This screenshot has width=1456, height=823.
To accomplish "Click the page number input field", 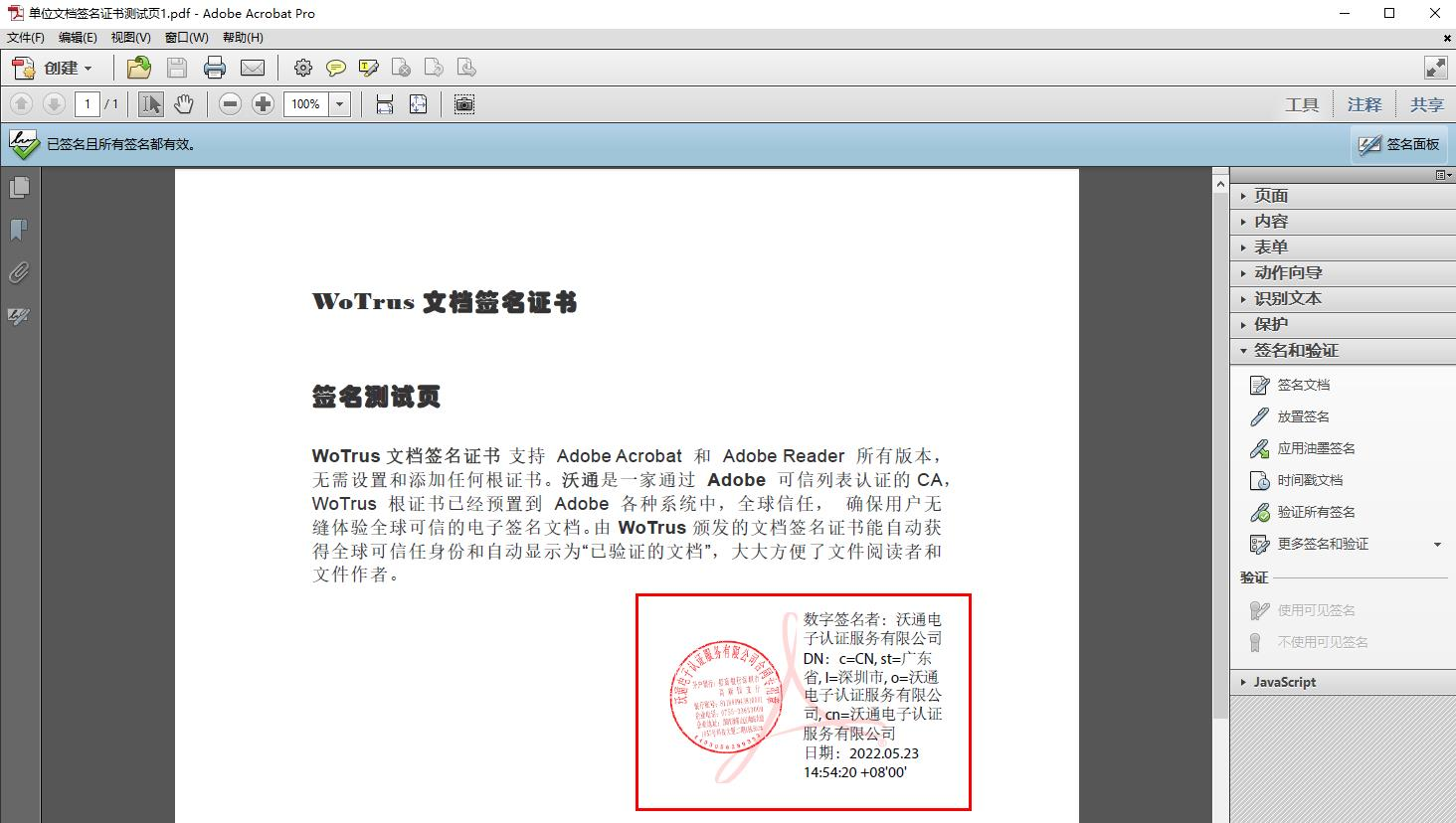I will [x=88, y=104].
